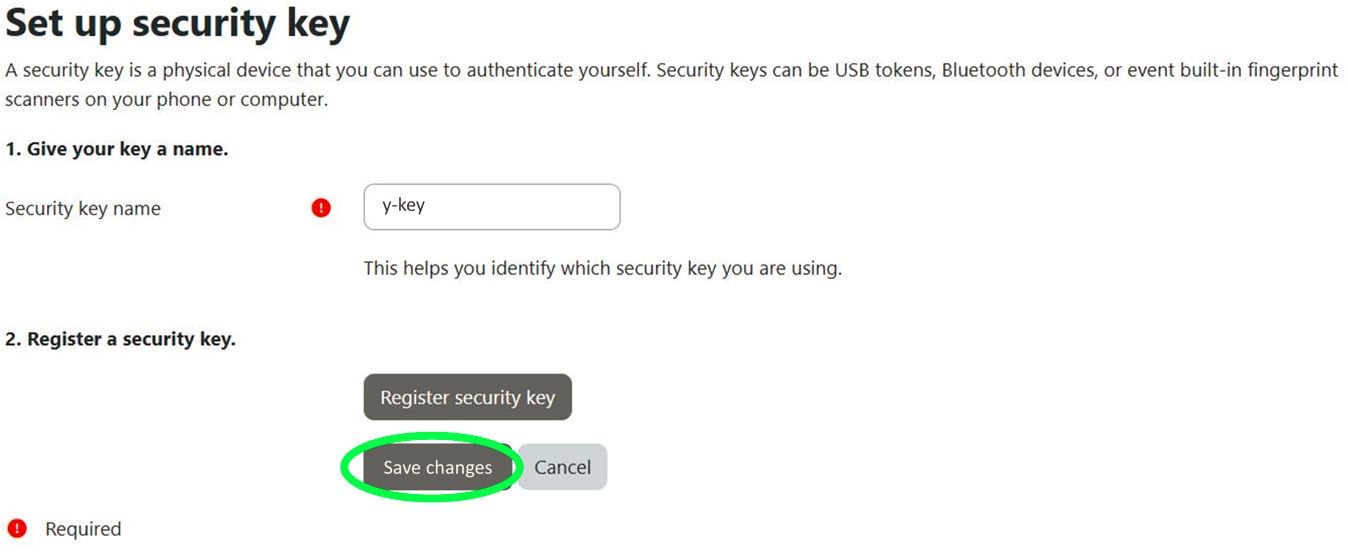
Task: Click 'scanners on your phone or computer' text
Action: pos(166,100)
